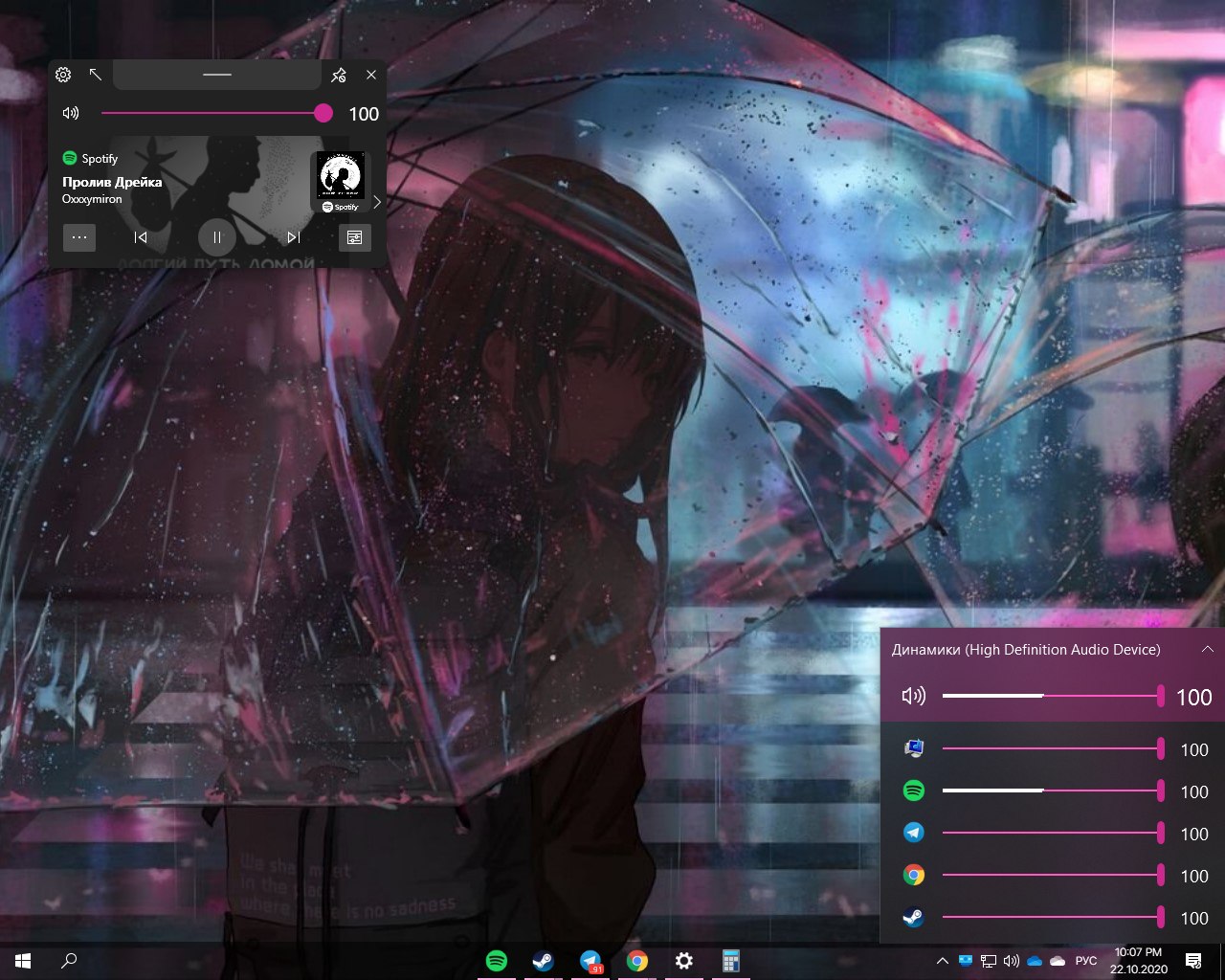Mute via flyout speaker icon
1225x980 pixels.
click(x=71, y=113)
